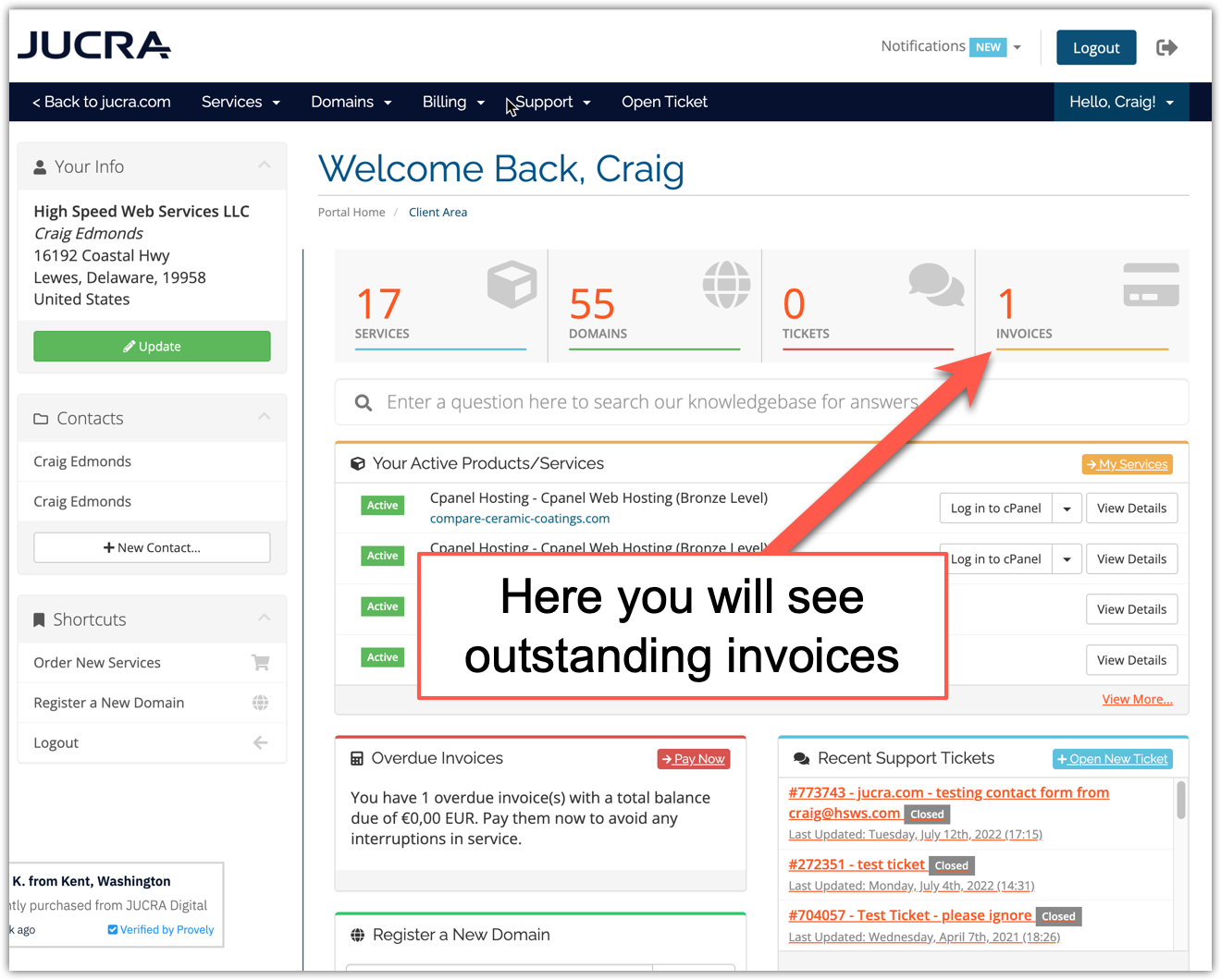Open the Billing menu

[x=453, y=102]
